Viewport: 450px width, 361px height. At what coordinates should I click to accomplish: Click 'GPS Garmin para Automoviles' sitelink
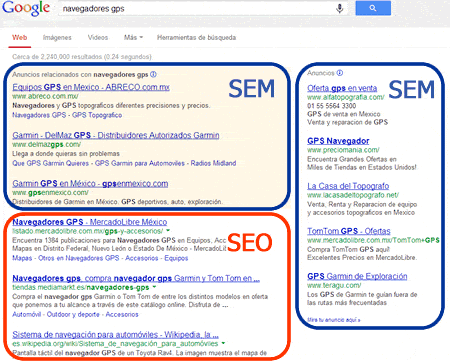coord(140,163)
